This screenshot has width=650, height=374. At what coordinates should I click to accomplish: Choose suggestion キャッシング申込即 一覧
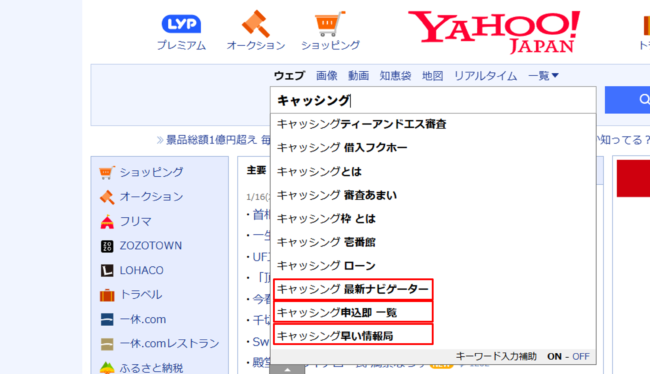pyautogui.click(x=433, y=313)
